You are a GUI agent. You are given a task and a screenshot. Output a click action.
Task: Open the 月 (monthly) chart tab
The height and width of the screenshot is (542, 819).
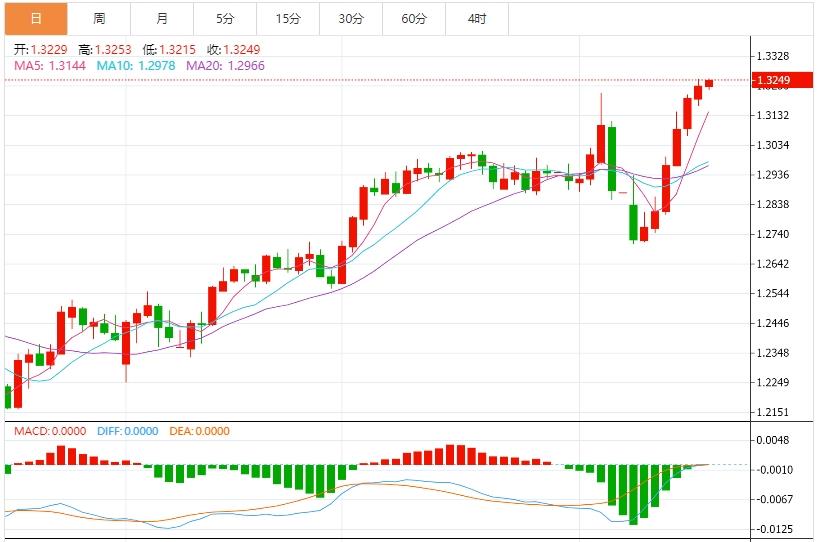point(162,18)
